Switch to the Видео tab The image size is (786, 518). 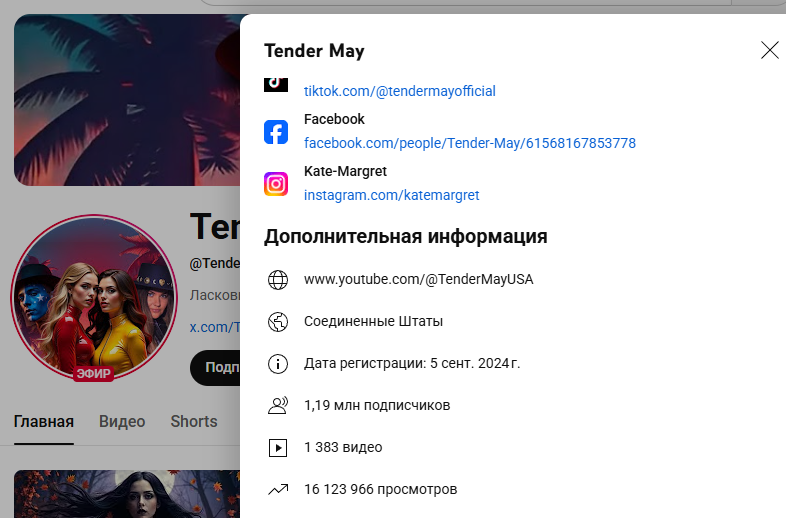pyautogui.click(x=122, y=421)
